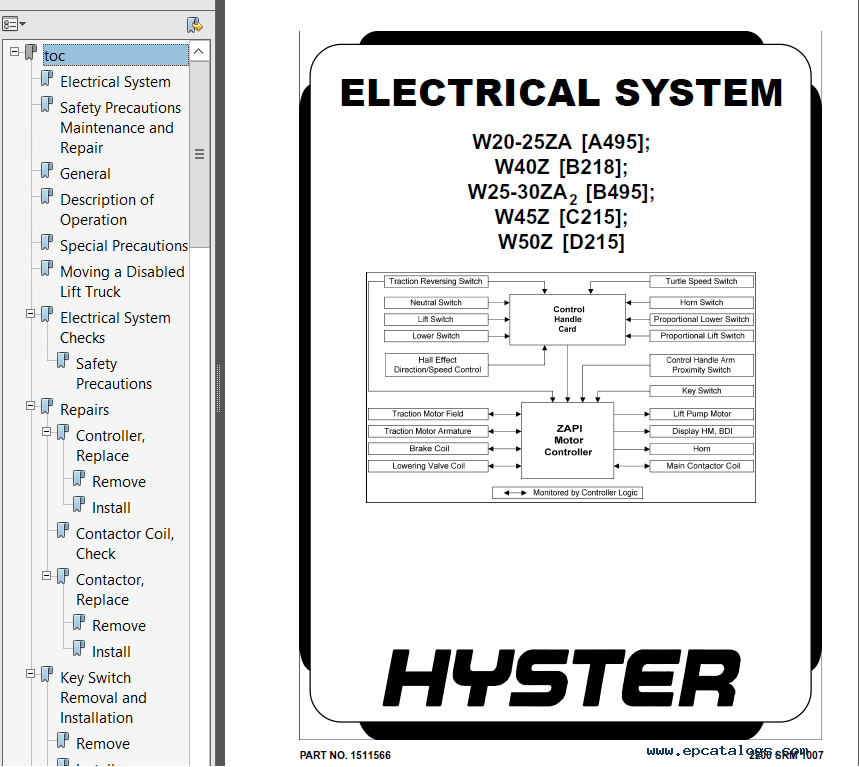859x767 pixels.
Task: Select Electrical System Checks bookmark
Action: click(115, 328)
